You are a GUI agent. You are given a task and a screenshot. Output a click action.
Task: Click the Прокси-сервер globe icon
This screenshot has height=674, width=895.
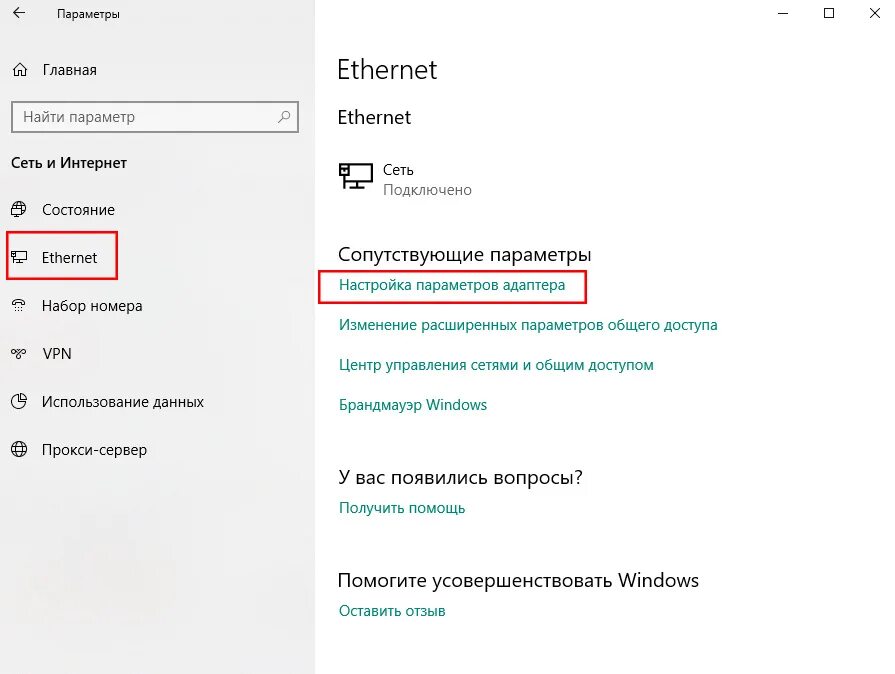(x=19, y=450)
